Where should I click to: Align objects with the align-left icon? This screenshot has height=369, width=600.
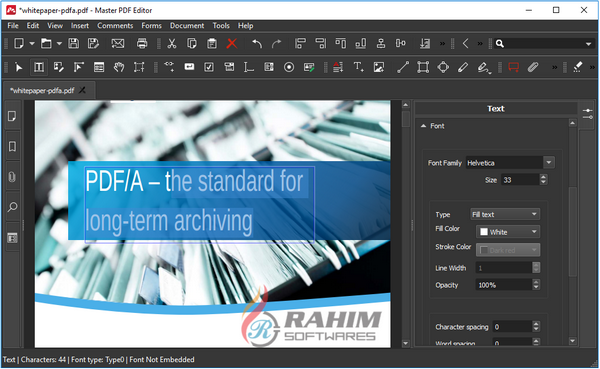300,43
